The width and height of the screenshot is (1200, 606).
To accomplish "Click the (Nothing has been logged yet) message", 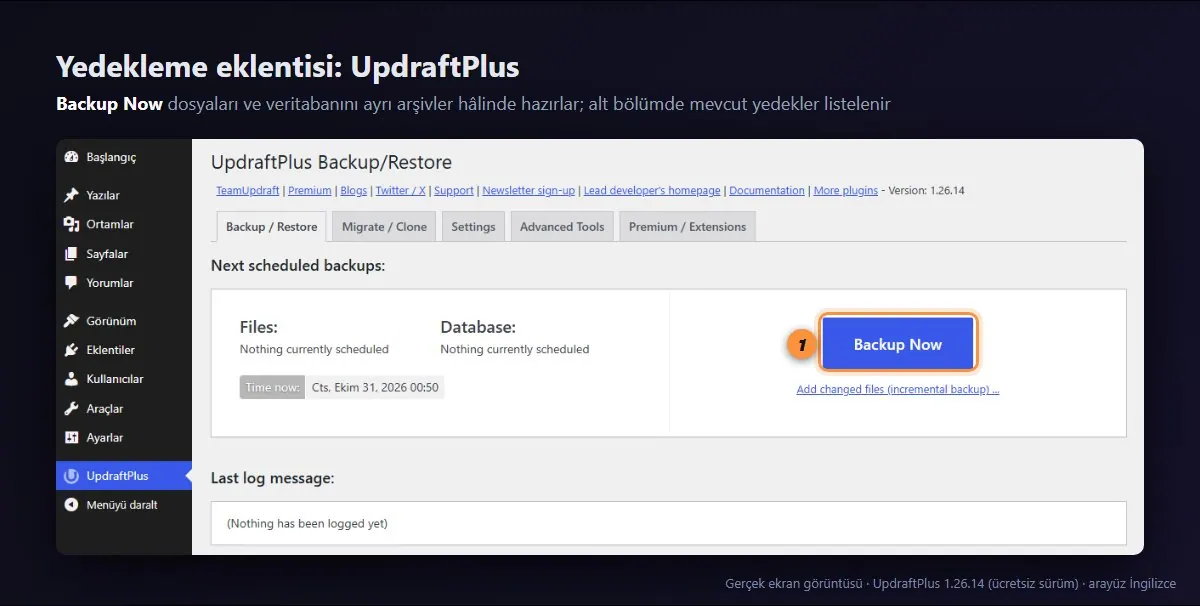I will (307, 523).
